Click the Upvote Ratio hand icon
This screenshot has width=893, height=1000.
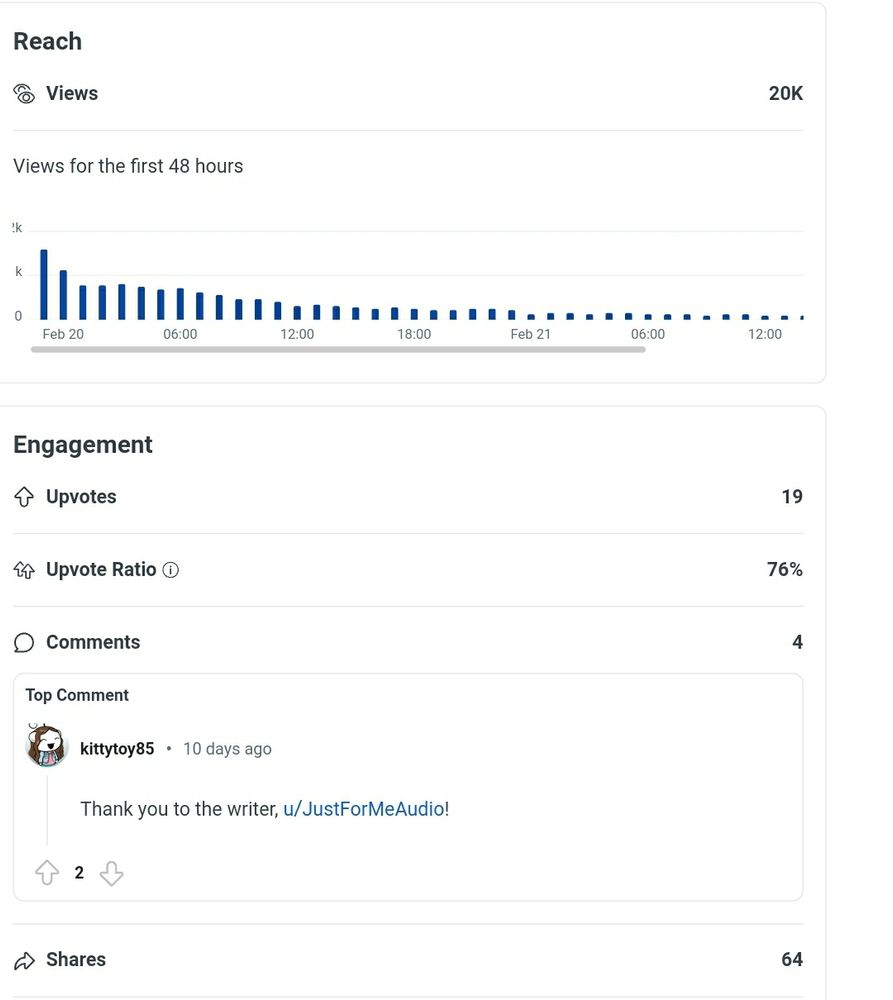pos(23,569)
